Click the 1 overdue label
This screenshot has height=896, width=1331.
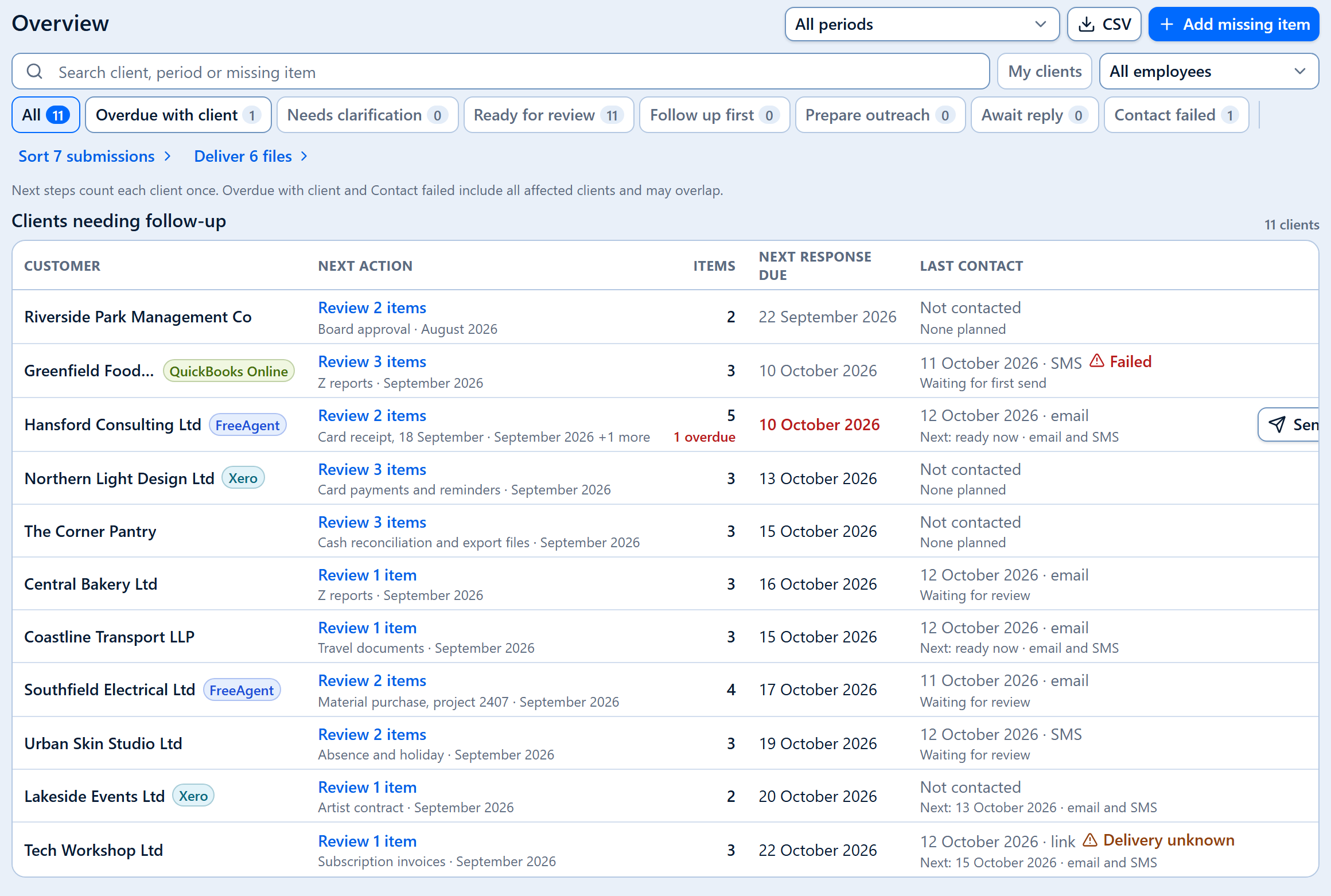[x=704, y=437]
